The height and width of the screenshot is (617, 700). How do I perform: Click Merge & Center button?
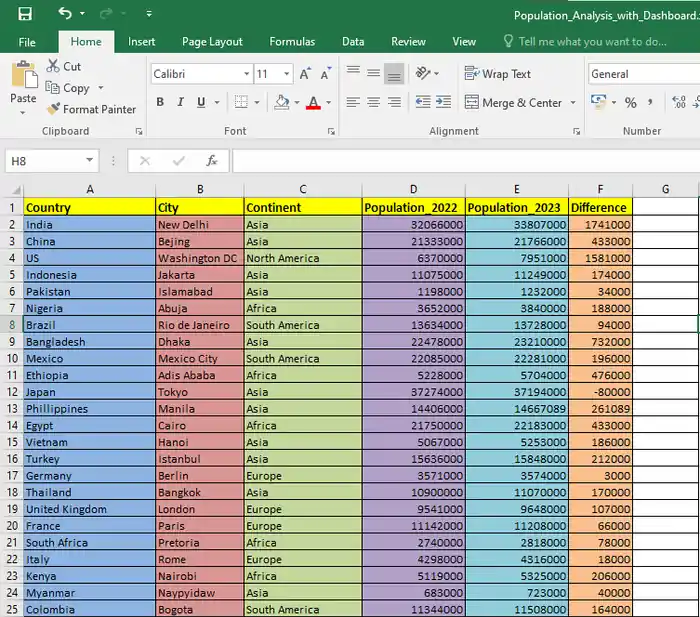point(513,103)
